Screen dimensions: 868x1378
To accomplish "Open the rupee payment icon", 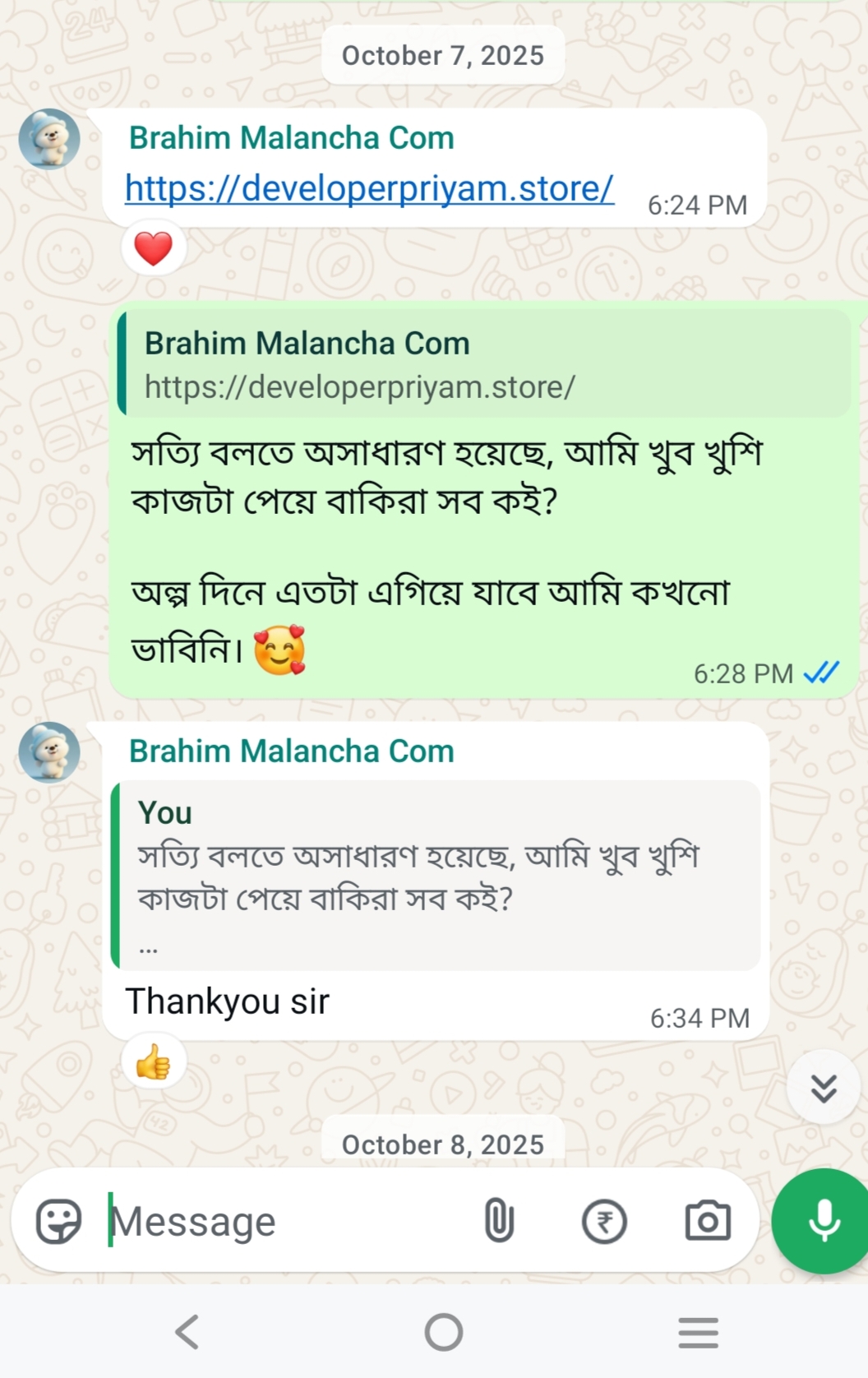I will 604,1221.
